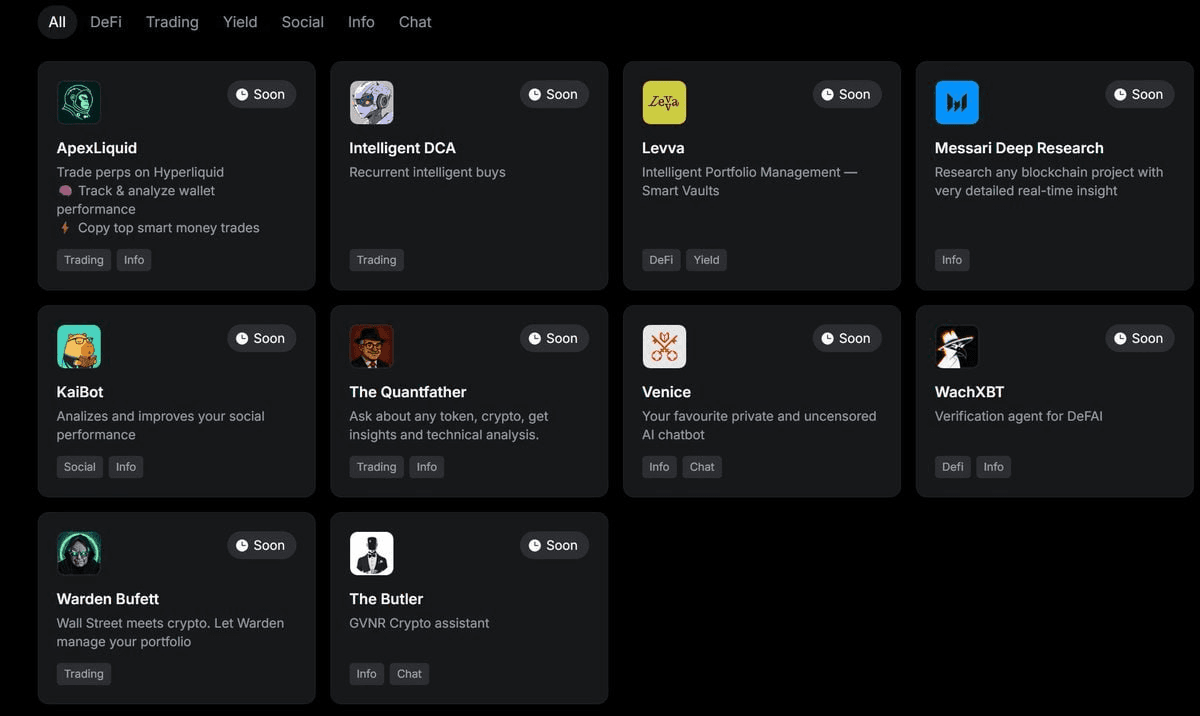Click the Soon badge on The Butler
This screenshot has width=1200, height=716.
point(554,545)
